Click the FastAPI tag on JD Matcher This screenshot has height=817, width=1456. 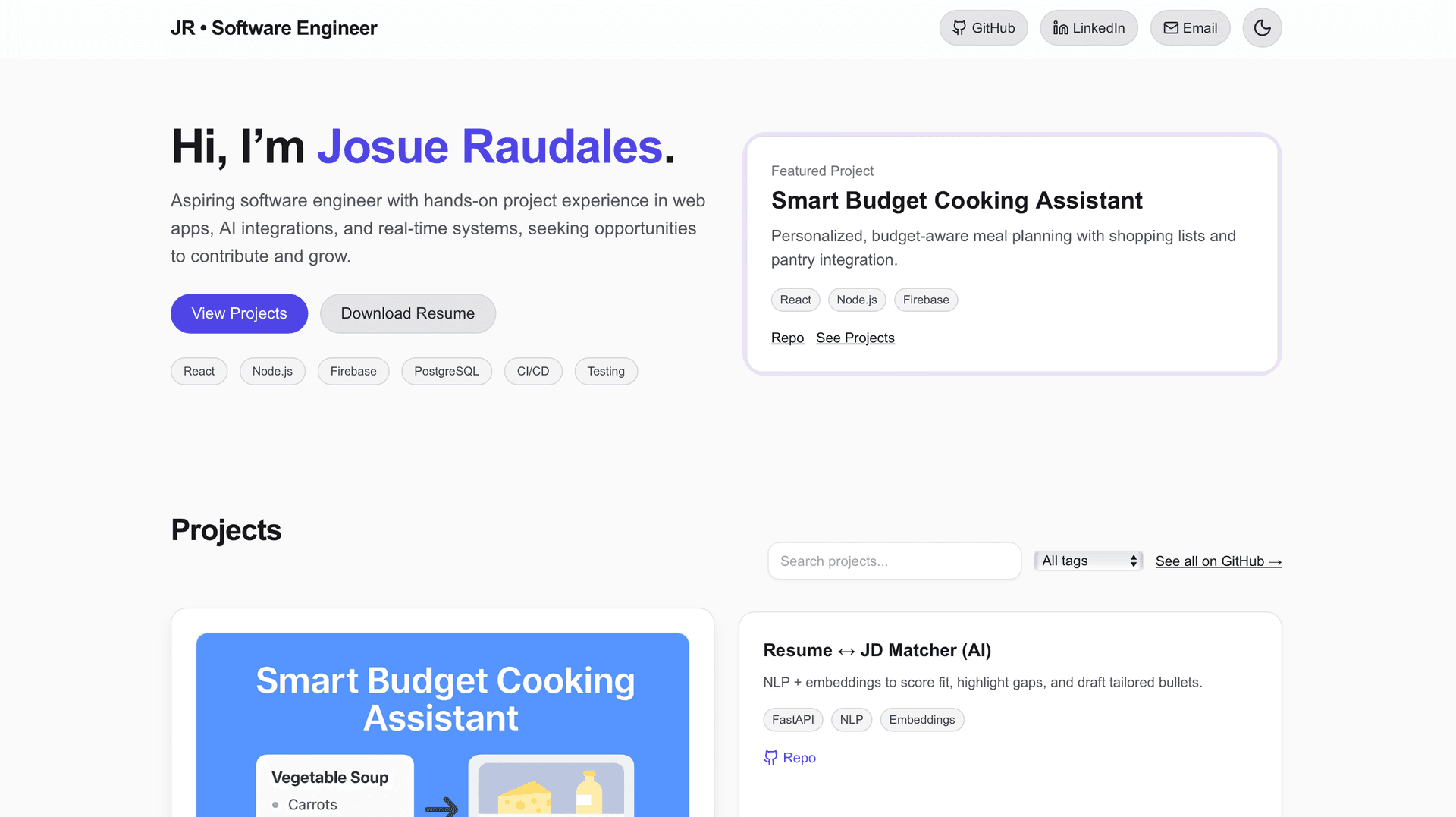[792, 719]
